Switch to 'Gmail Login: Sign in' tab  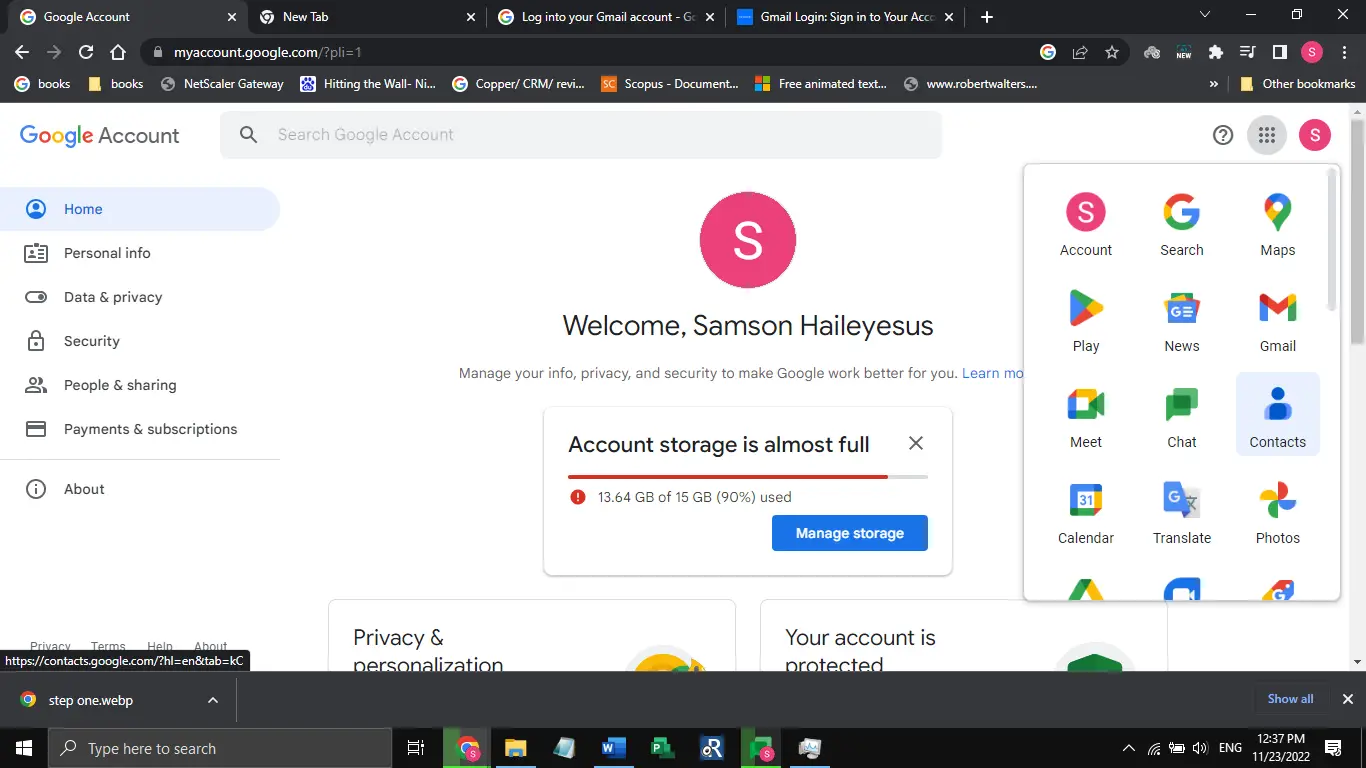pyautogui.click(x=845, y=17)
